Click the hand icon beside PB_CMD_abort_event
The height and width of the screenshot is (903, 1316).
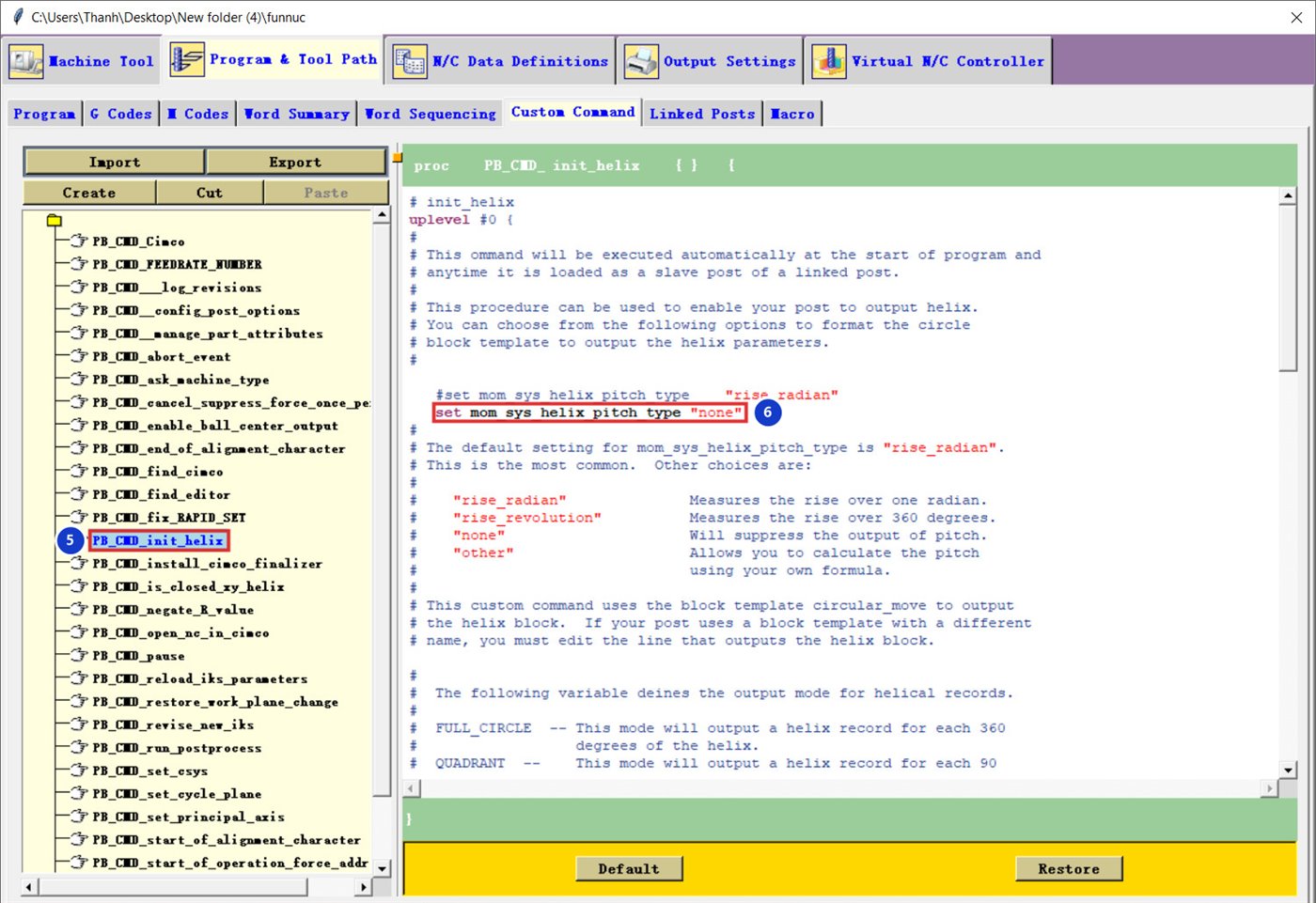point(79,356)
